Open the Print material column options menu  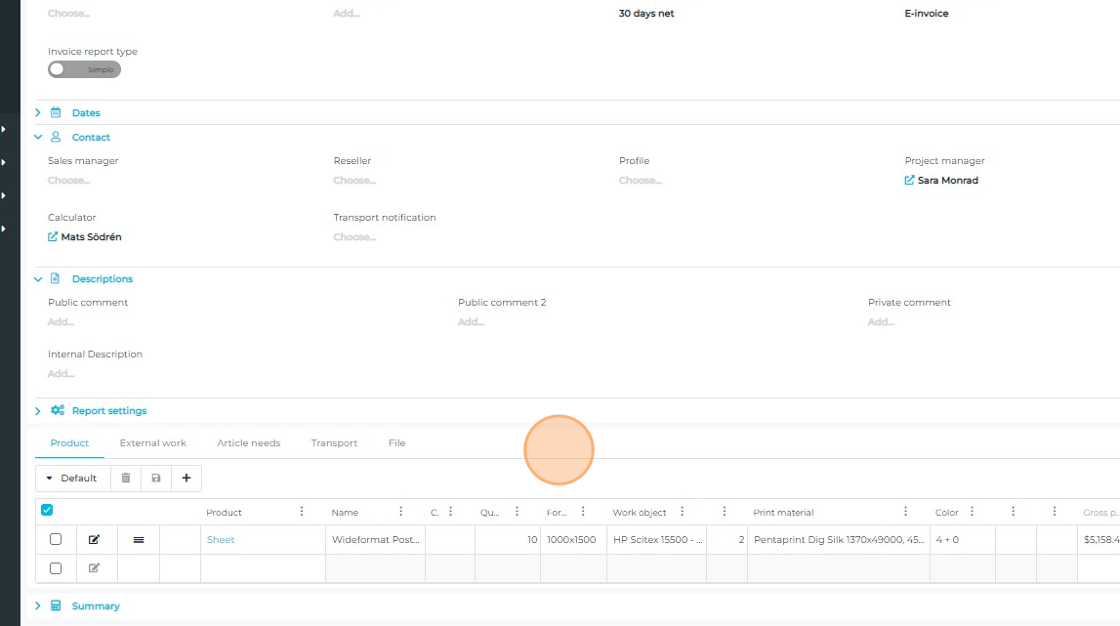[x=905, y=512]
